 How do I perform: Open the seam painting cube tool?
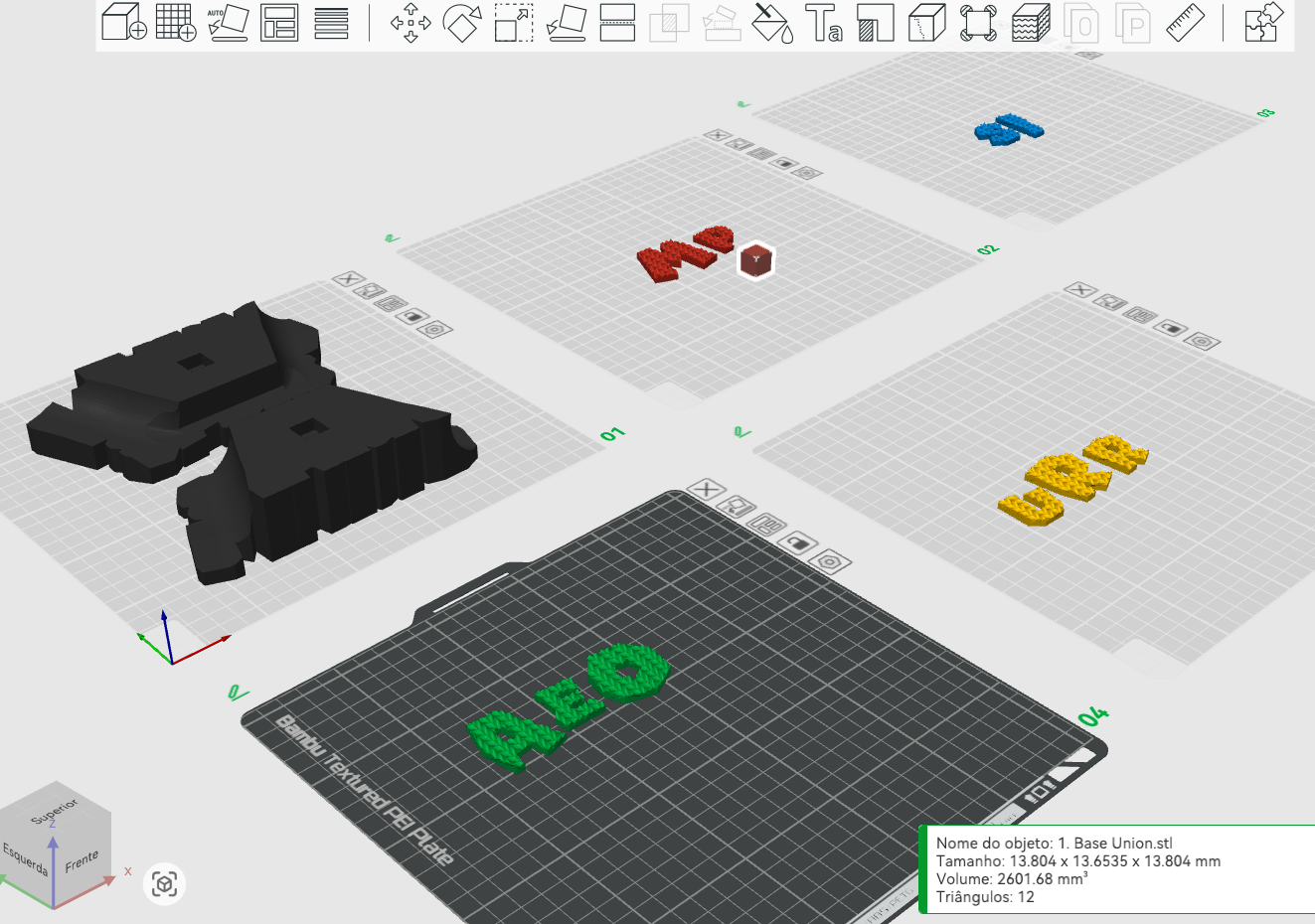[x=927, y=22]
